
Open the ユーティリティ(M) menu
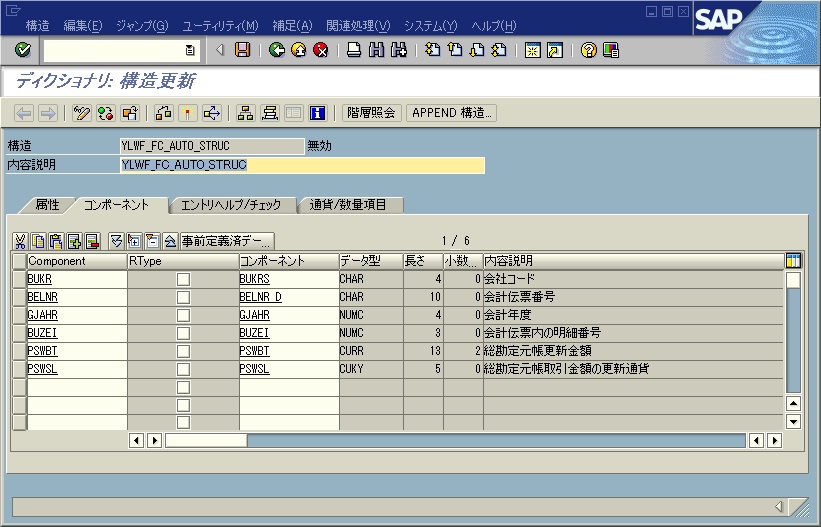[220, 25]
